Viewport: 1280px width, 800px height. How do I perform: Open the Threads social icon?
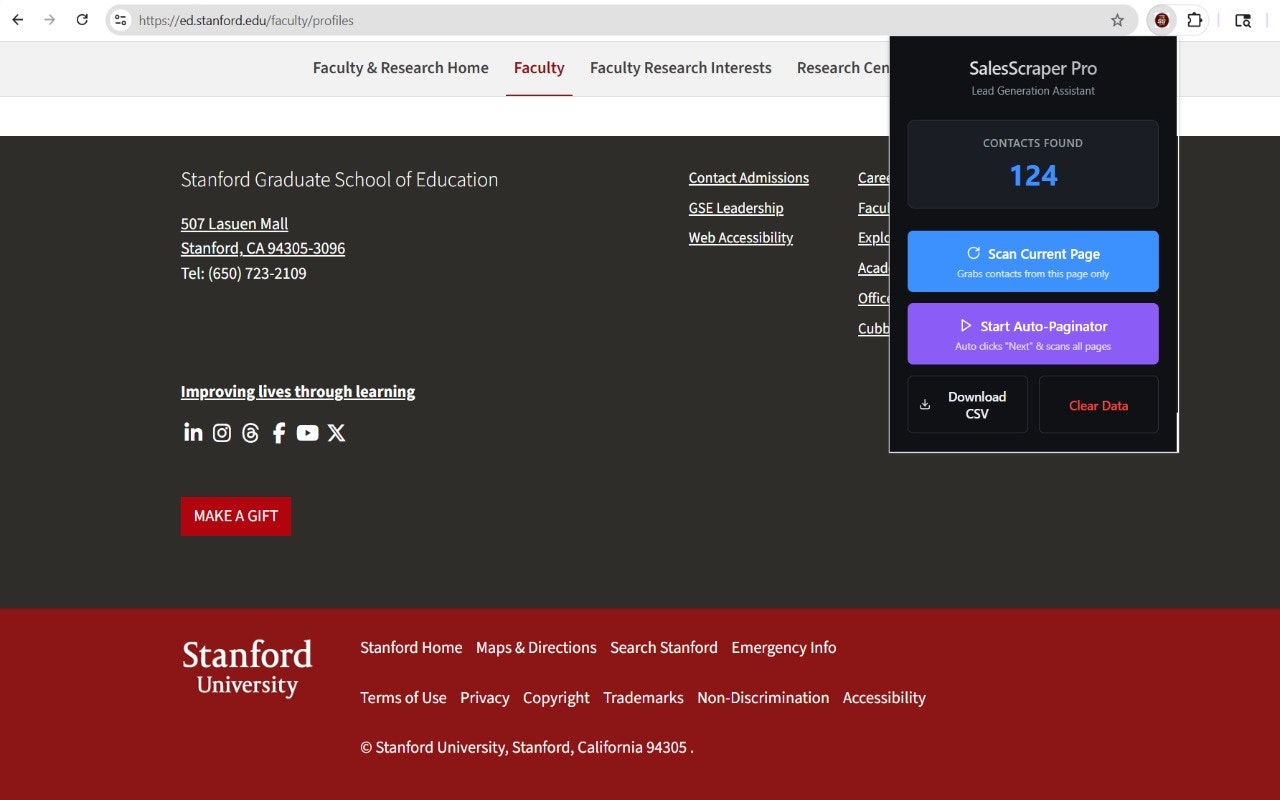[x=250, y=432]
